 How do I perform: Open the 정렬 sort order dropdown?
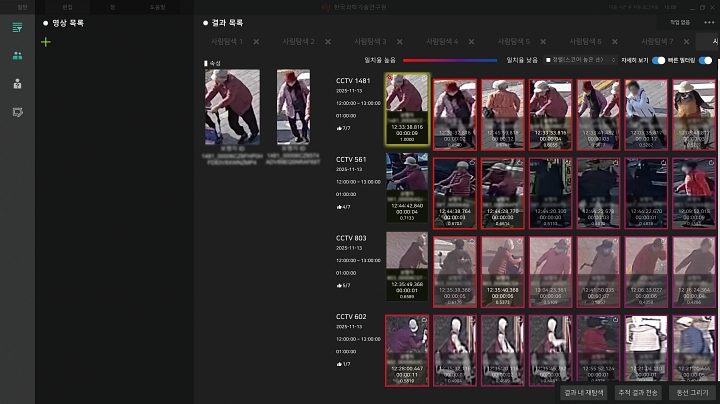581,60
